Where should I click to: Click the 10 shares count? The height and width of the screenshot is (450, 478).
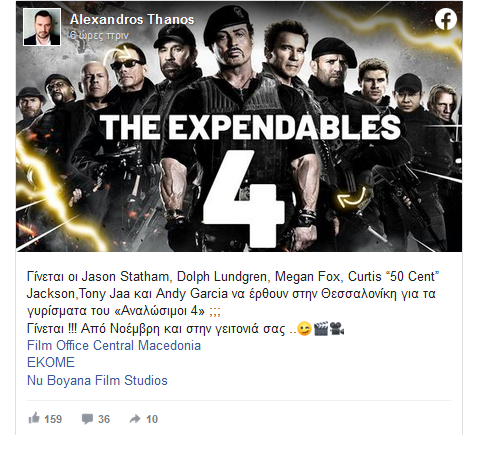tap(152, 419)
